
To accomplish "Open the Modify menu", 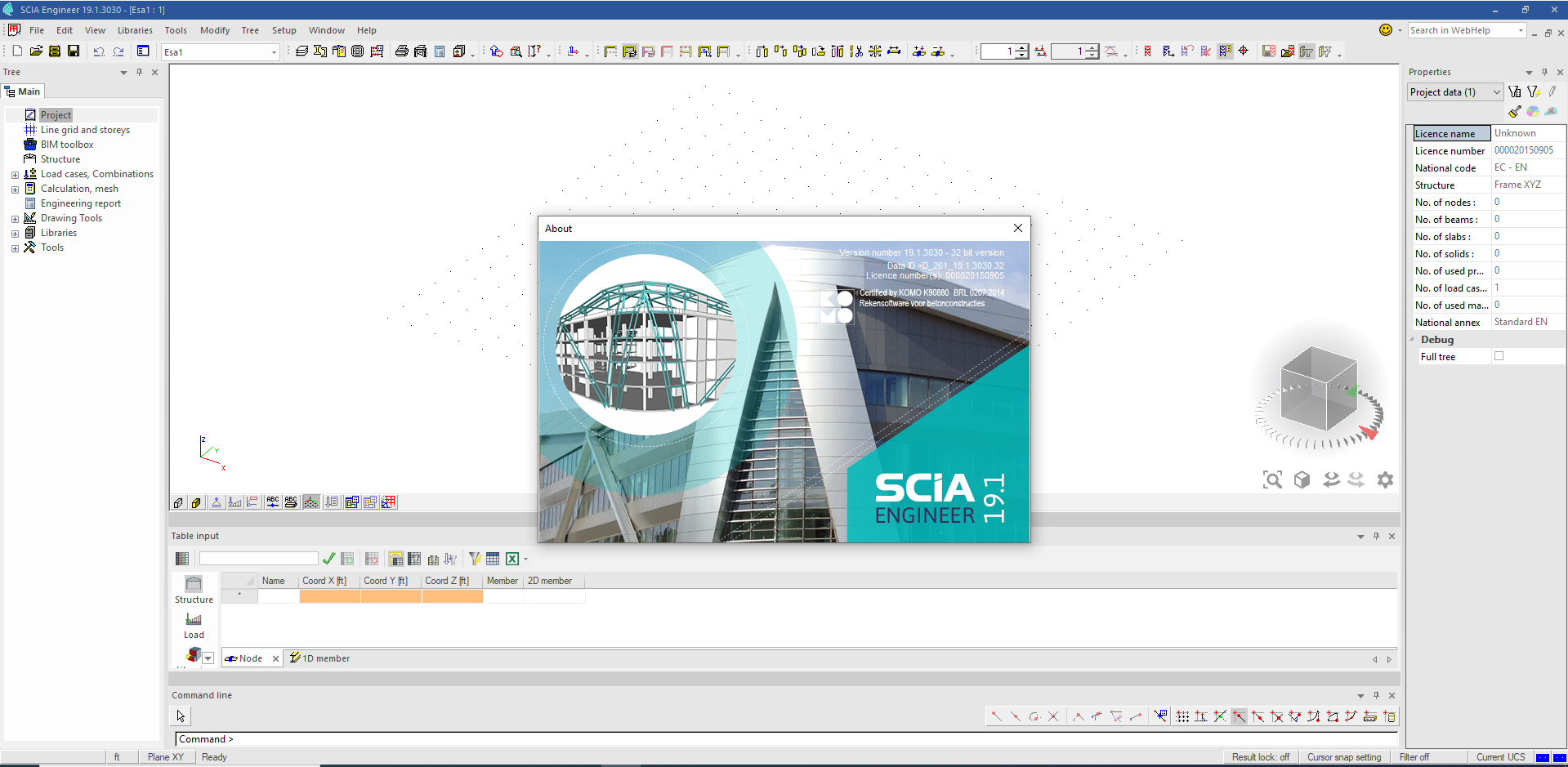I will [x=215, y=30].
